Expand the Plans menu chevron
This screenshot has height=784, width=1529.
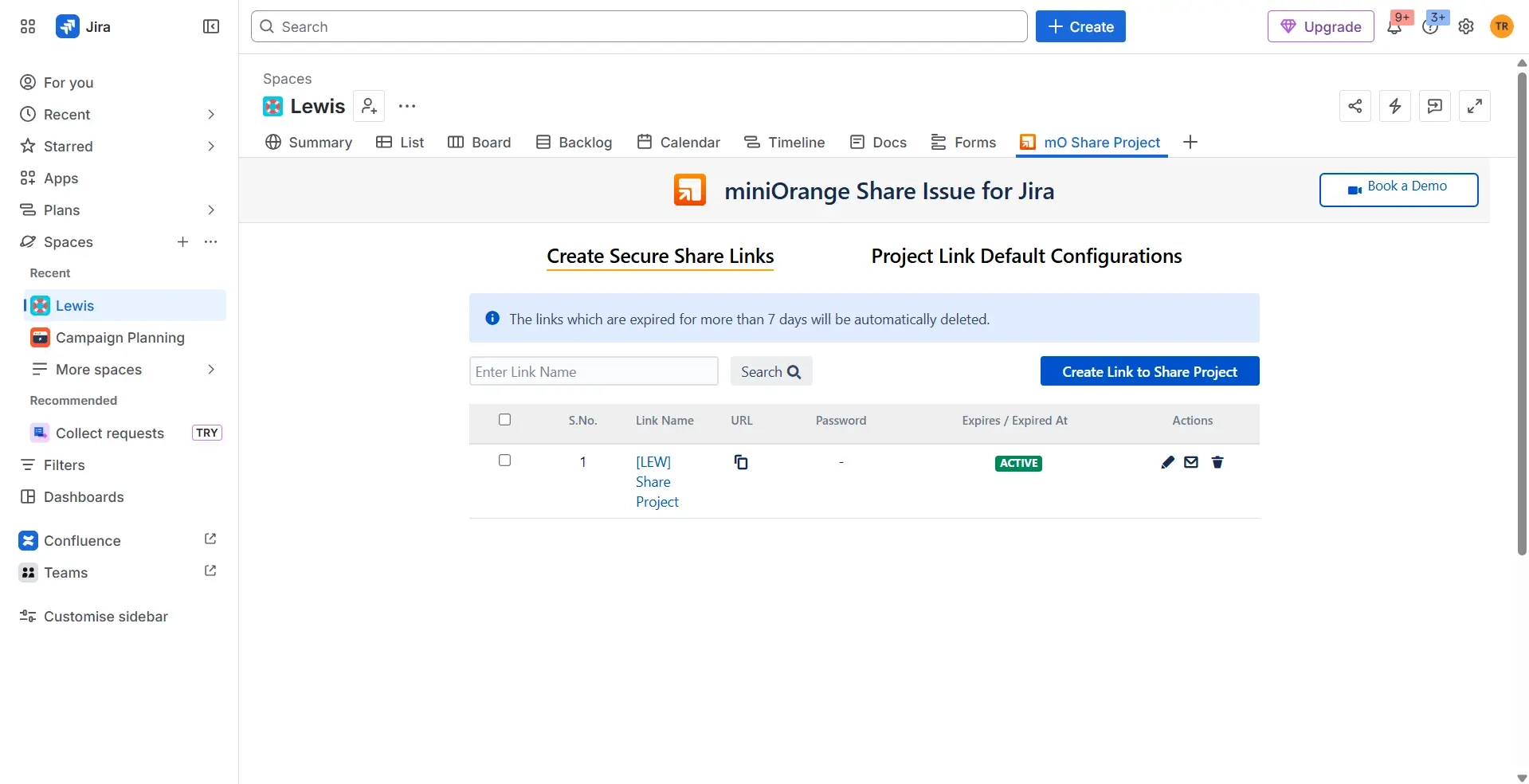(211, 210)
